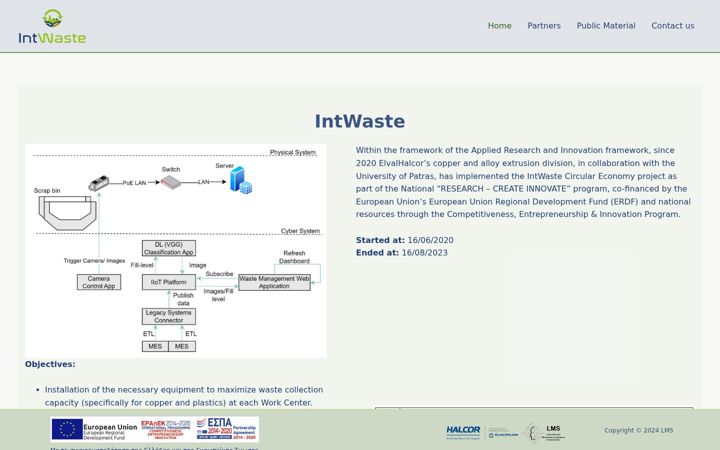Click the Ended at date 16/08/2023
This screenshot has width=720, height=450.
(424, 253)
